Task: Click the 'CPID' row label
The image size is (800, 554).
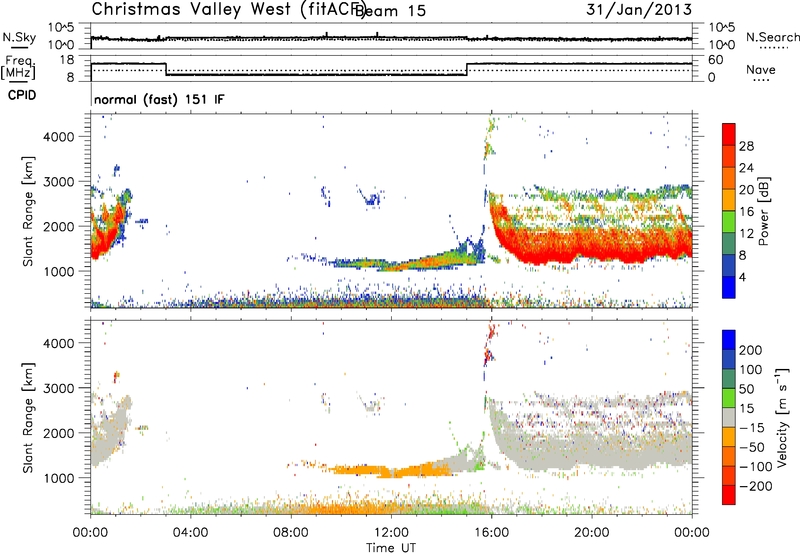Action: [x=22, y=95]
